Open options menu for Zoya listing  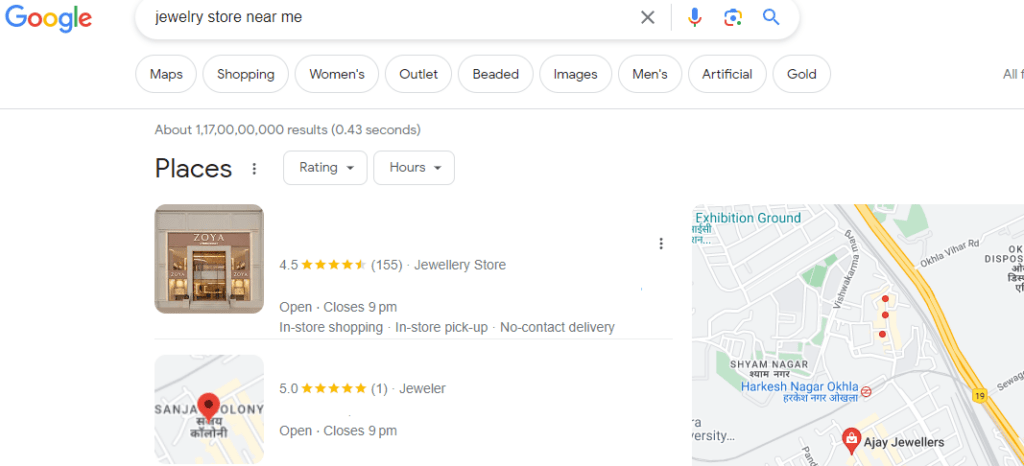tap(661, 243)
